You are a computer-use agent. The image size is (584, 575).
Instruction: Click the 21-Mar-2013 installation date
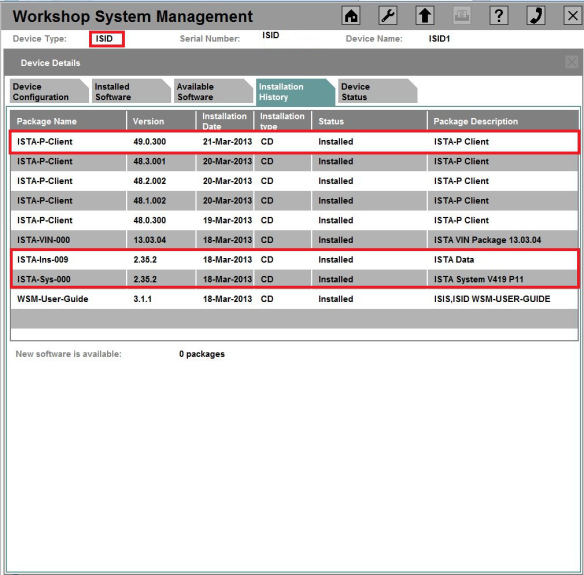[227, 142]
